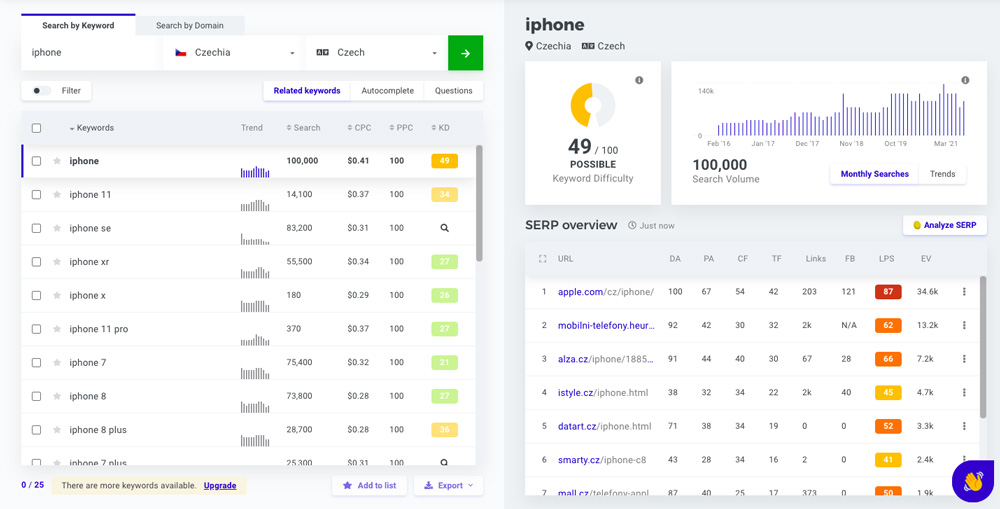Image resolution: width=1000 pixels, height=509 pixels.
Task: Show Trends chart
Action: point(943,174)
